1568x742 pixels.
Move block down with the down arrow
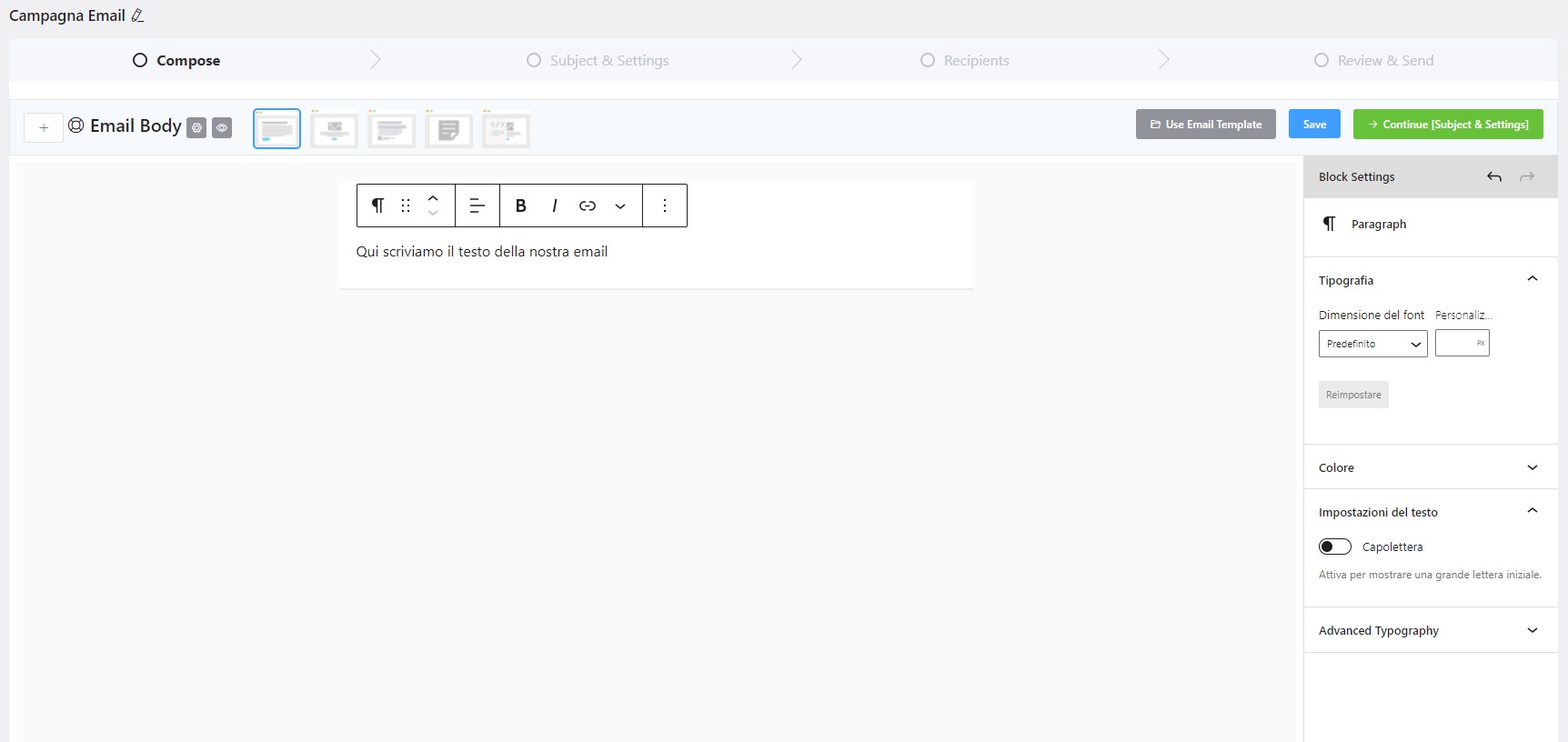[433, 214]
